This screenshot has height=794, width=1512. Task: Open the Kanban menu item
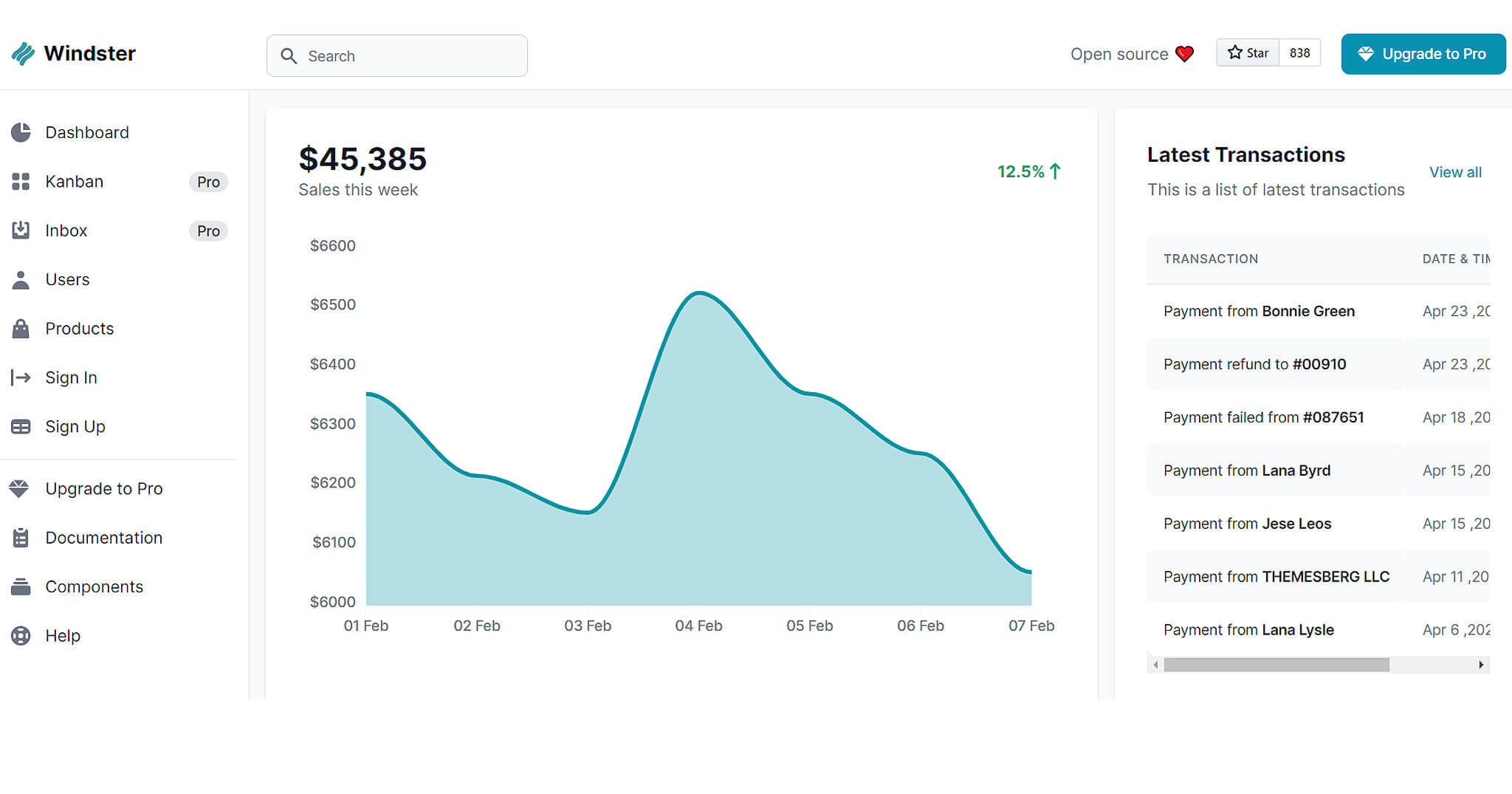118,182
